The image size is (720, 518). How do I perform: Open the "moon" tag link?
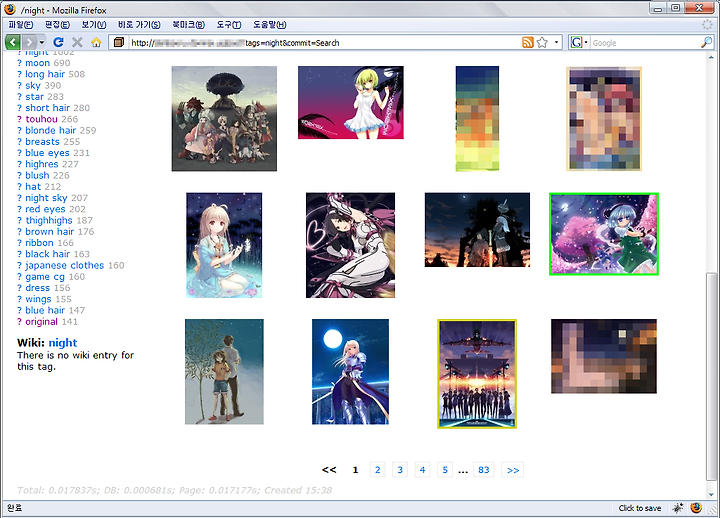37,63
